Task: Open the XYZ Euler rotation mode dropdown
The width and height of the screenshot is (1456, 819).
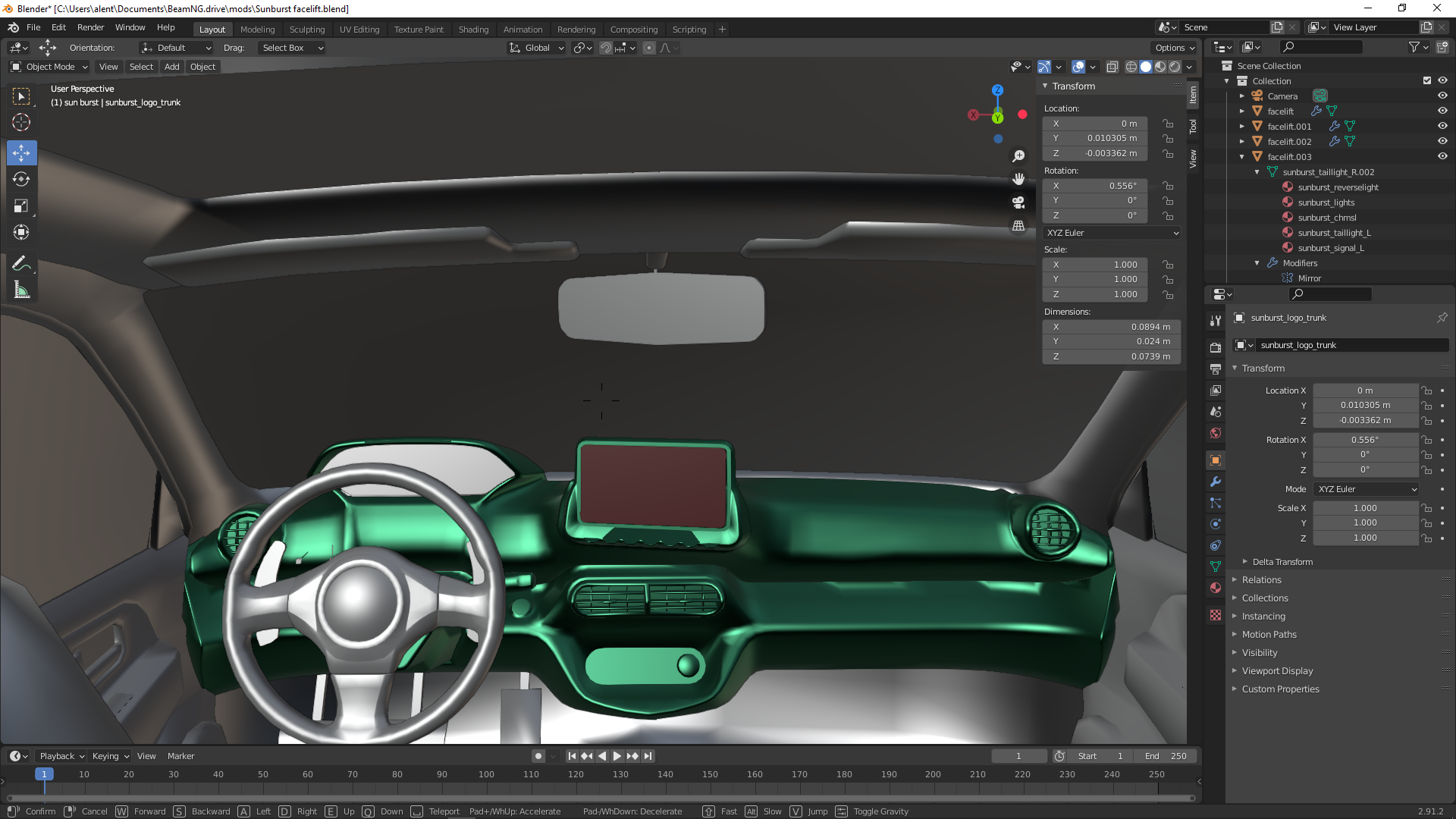Action: [x=1112, y=233]
